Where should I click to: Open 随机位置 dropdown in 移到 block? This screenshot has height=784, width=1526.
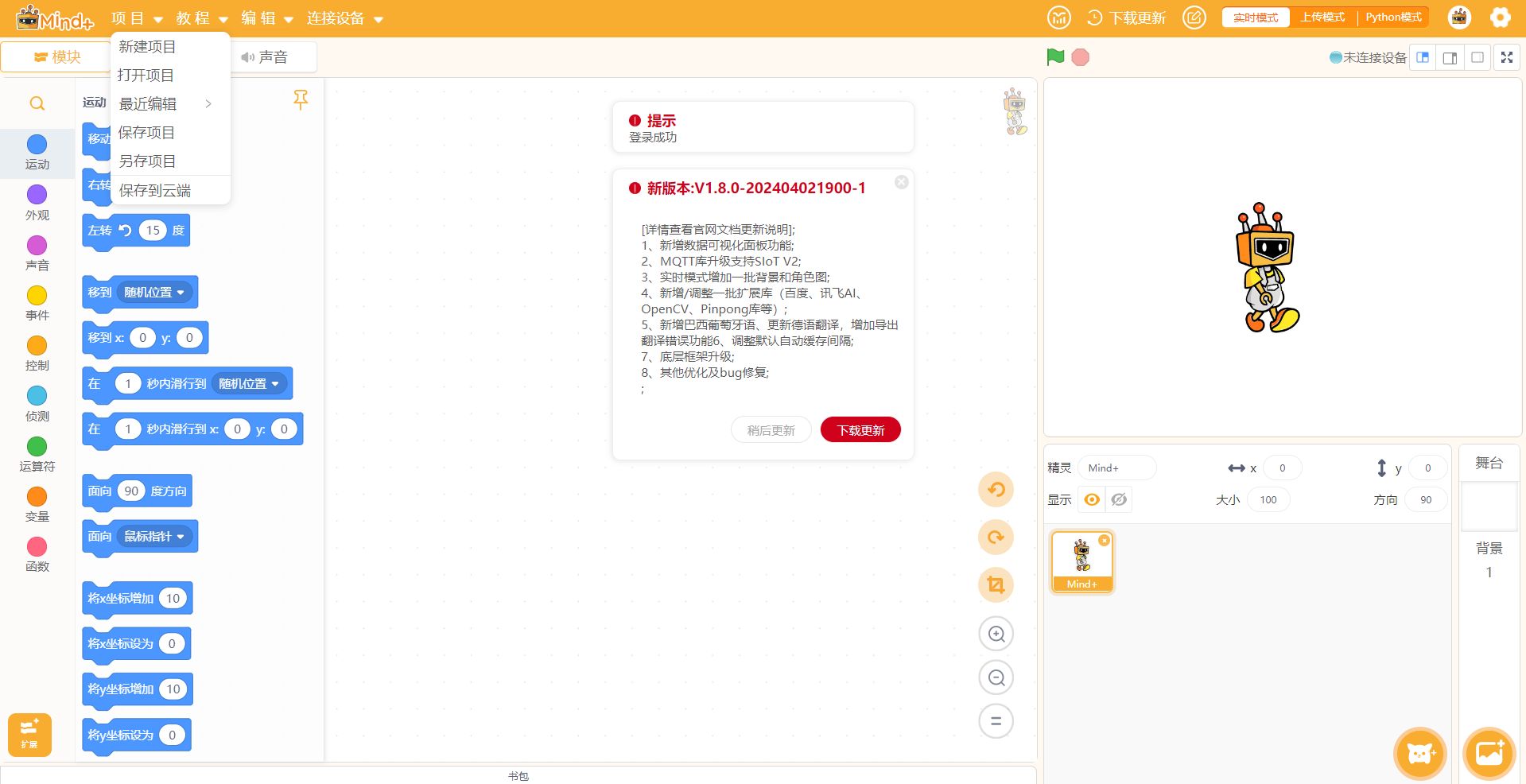[155, 293]
